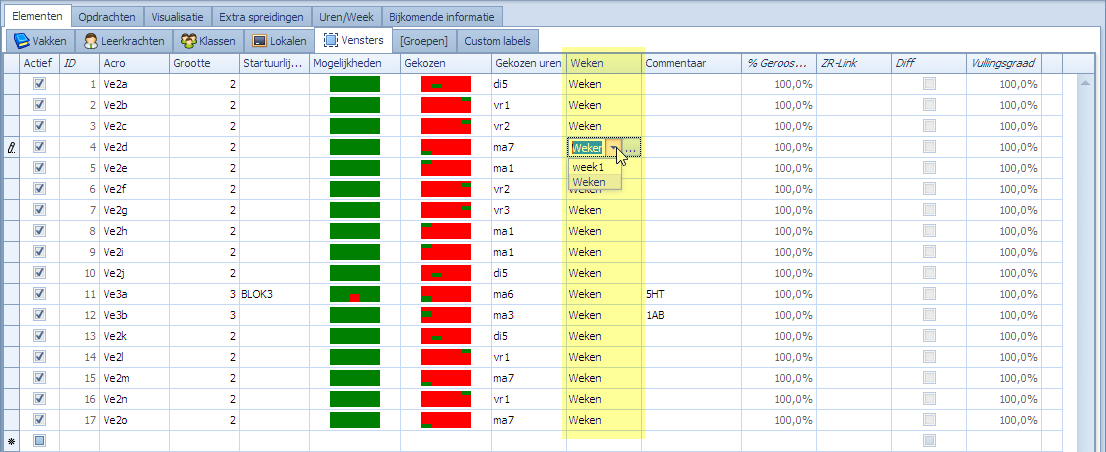Image resolution: width=1106 pixels, height=452 pixels.
Task: Tick the Actief checkbox in the new row
Action: [x=40, y=441]
